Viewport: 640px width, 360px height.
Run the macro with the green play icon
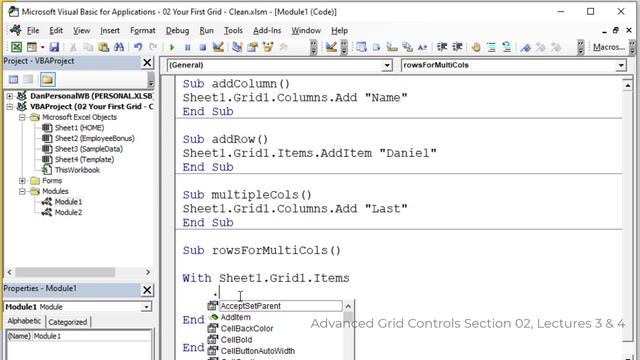(x=172, y=47)
